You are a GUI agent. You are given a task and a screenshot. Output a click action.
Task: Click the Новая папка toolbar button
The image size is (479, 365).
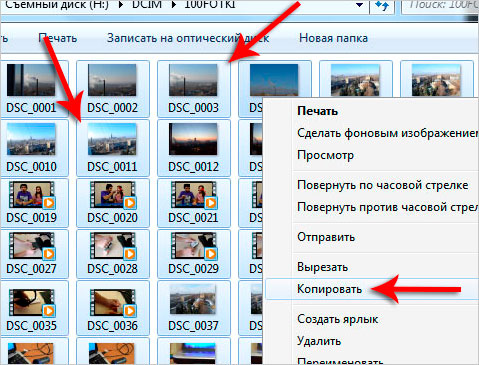[x=333, y=38]
